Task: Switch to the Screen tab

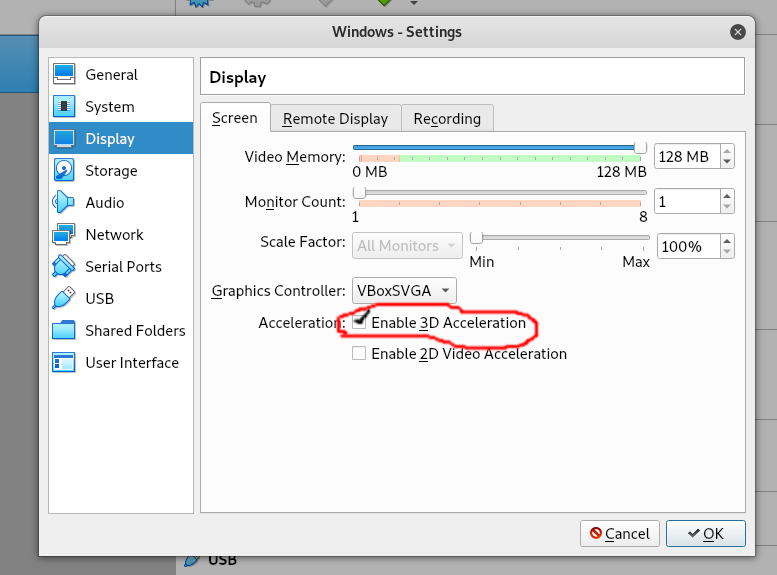Action: point(235,118)
